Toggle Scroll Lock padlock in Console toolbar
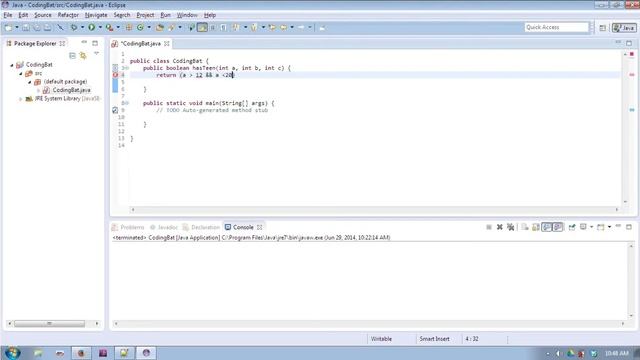 (536, 227)
